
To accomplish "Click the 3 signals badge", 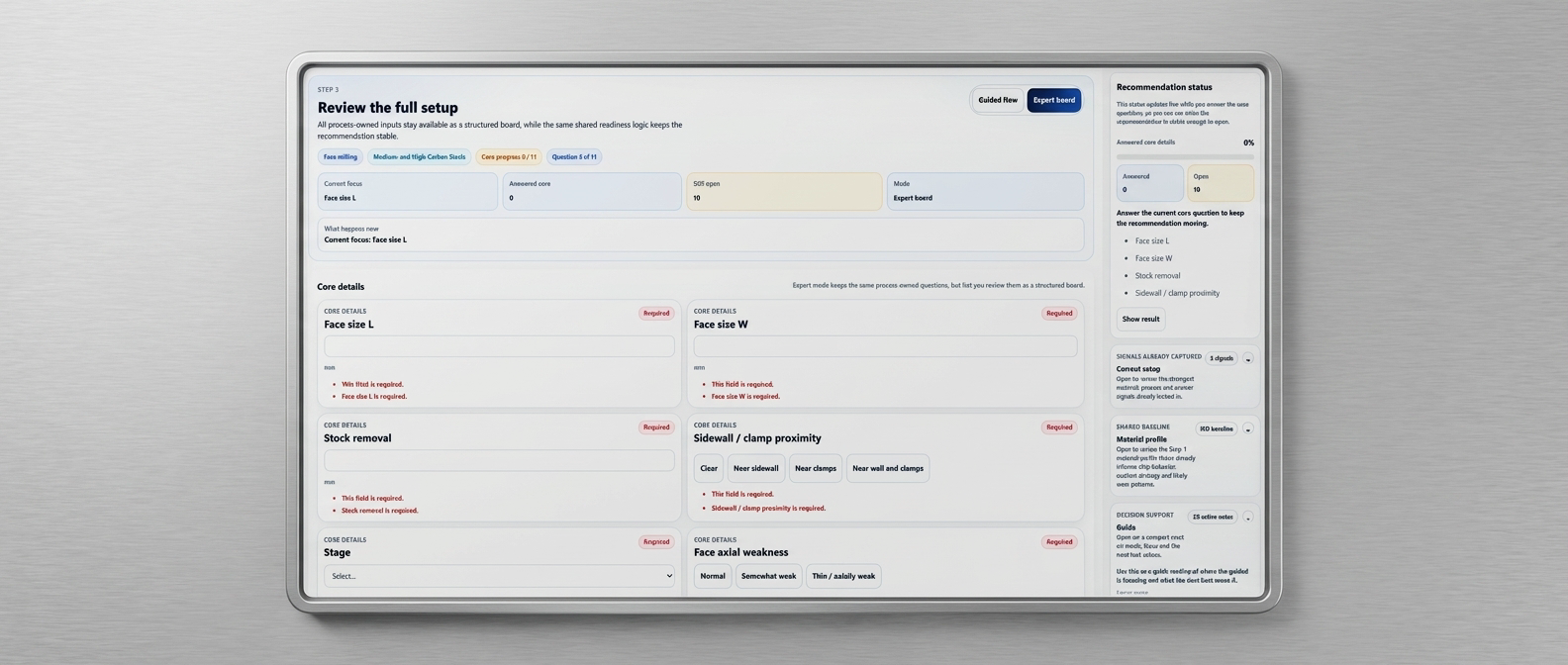I will pyautogui.click(x=1222, y=358).
